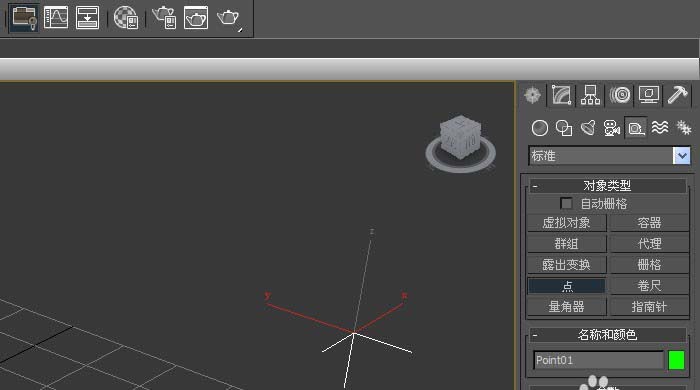700x390 pixels.
Task: Switch to the Create panel tab
Action: (532, 95)
